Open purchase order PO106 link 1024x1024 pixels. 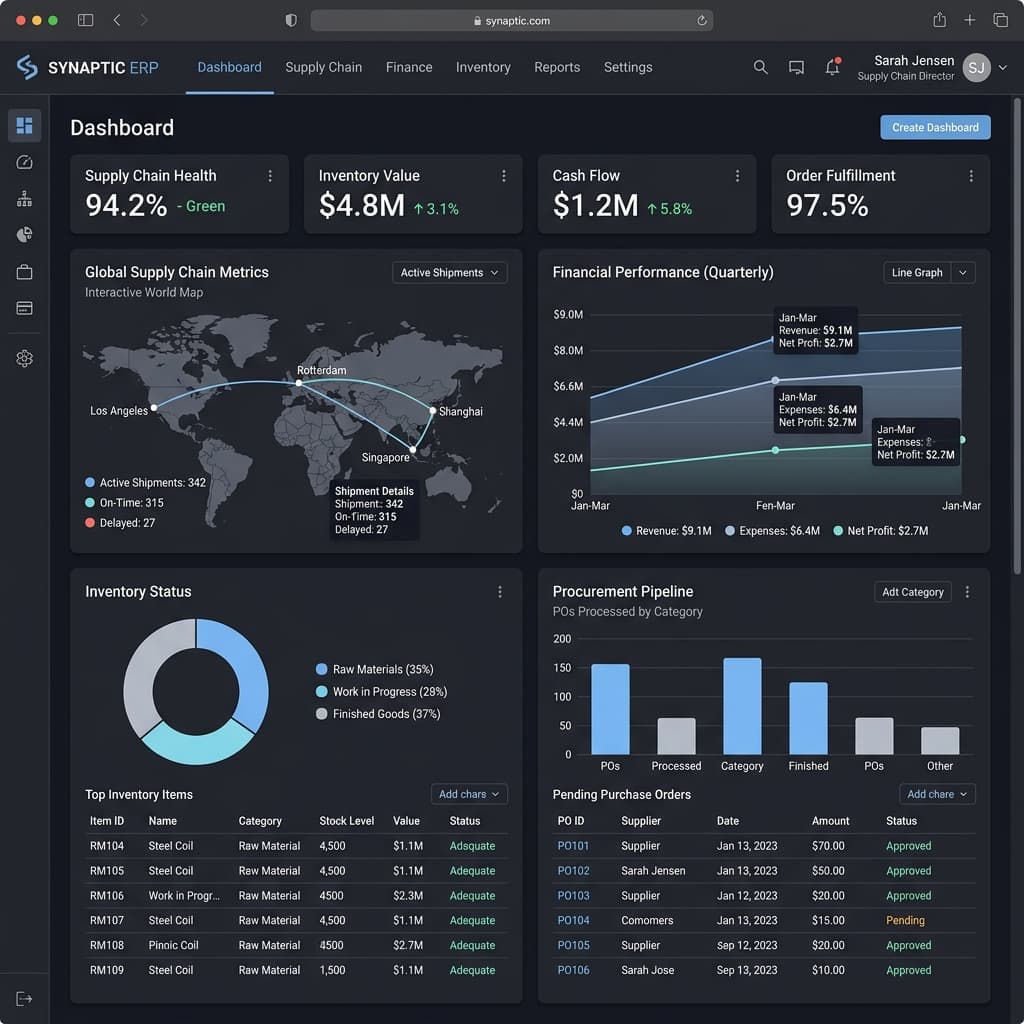(x=573, y=970)
